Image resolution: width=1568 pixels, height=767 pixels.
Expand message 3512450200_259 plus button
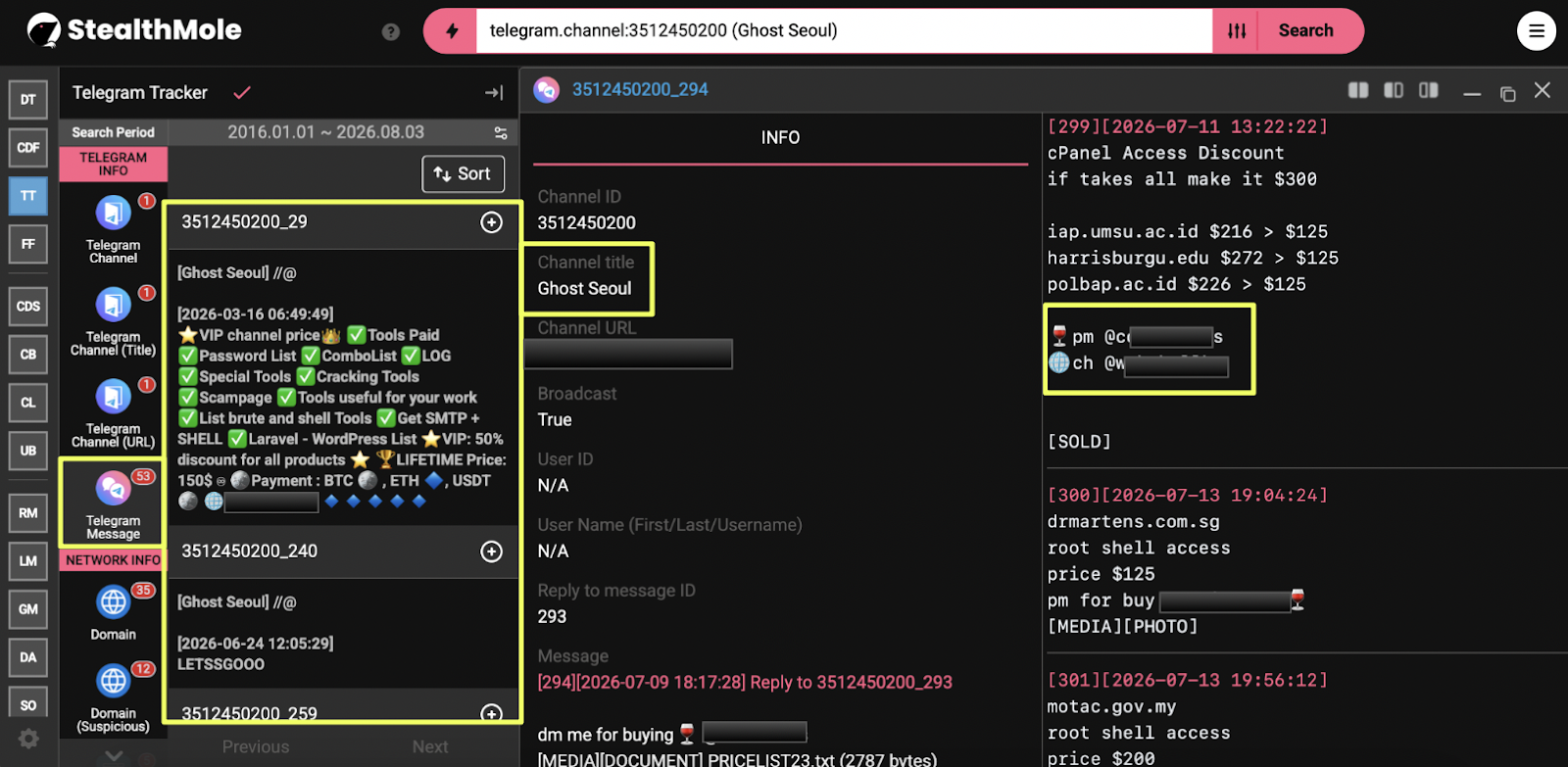point(492,713)
